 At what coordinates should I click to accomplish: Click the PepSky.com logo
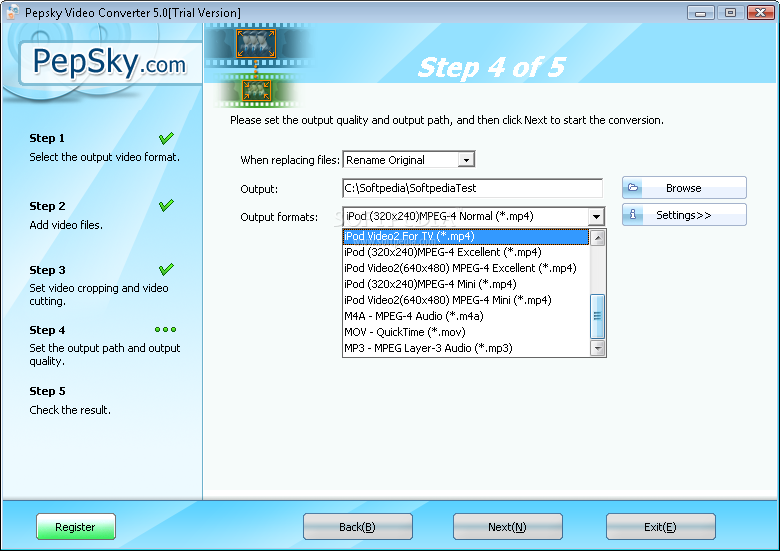point(109,63)
